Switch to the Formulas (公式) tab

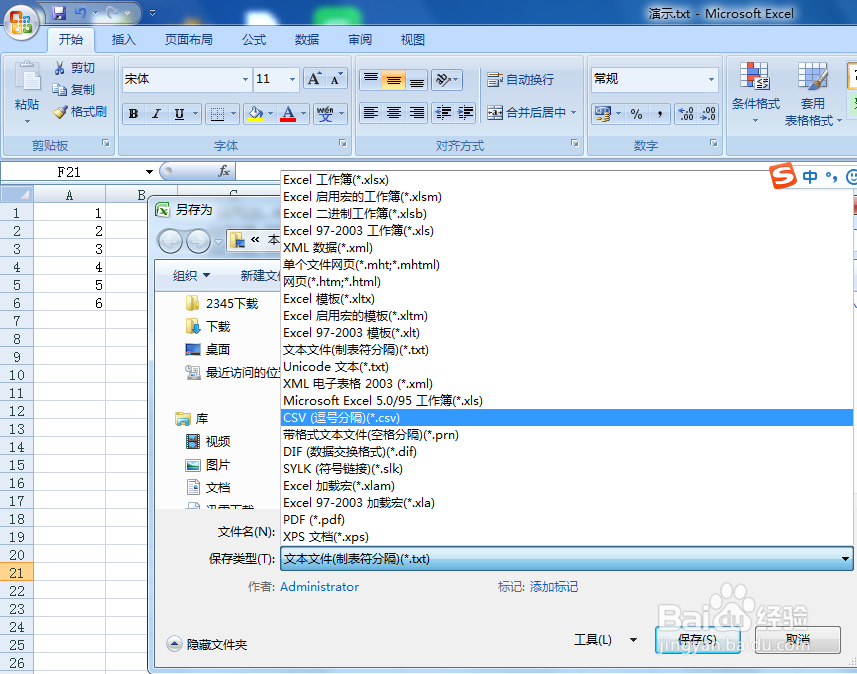(254, 39)
